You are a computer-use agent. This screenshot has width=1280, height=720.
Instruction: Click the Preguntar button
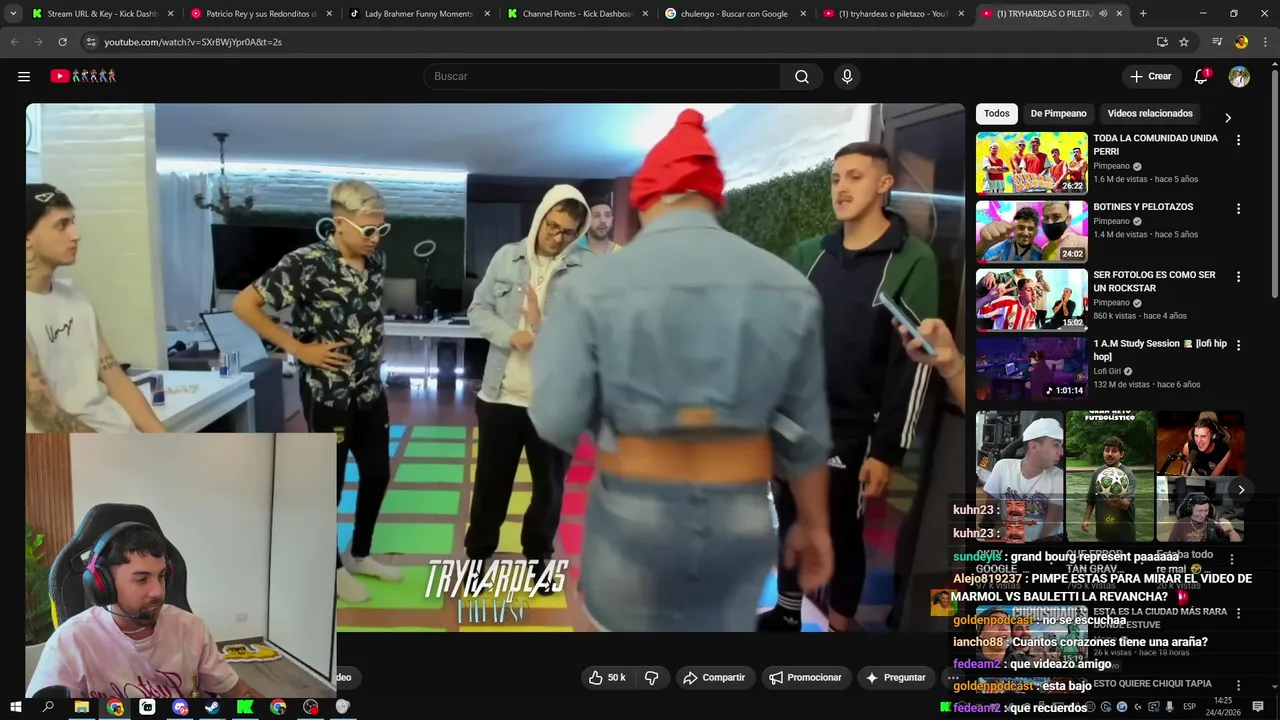(x=896, y=677)
